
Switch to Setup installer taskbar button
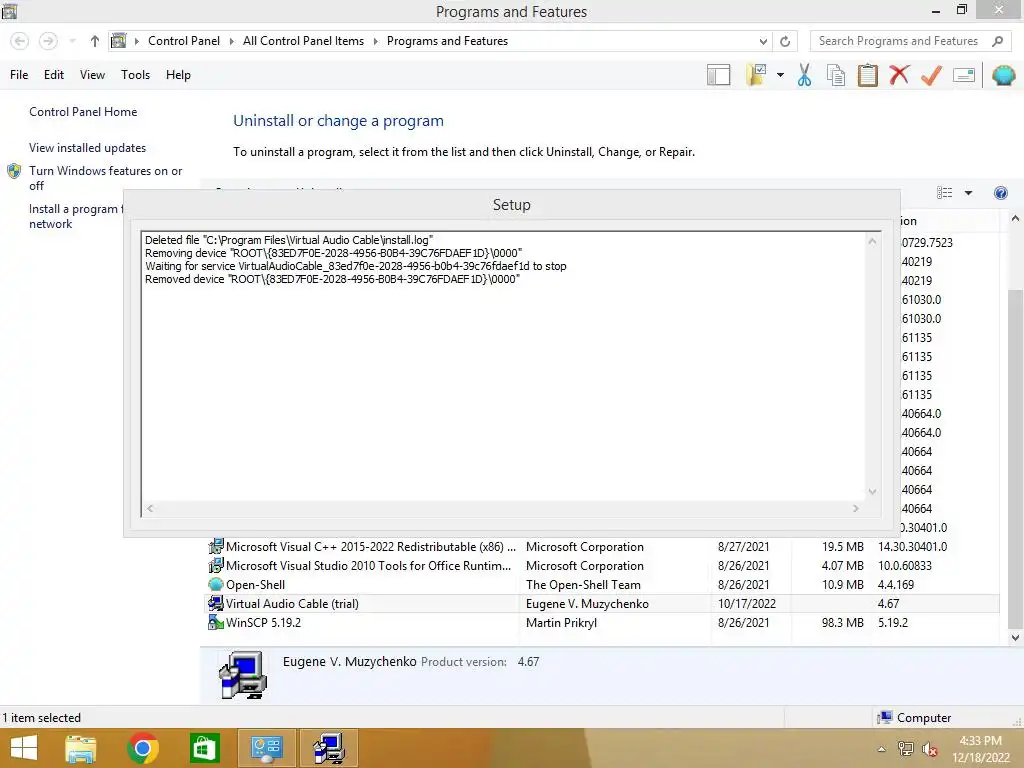pos(328,748)
